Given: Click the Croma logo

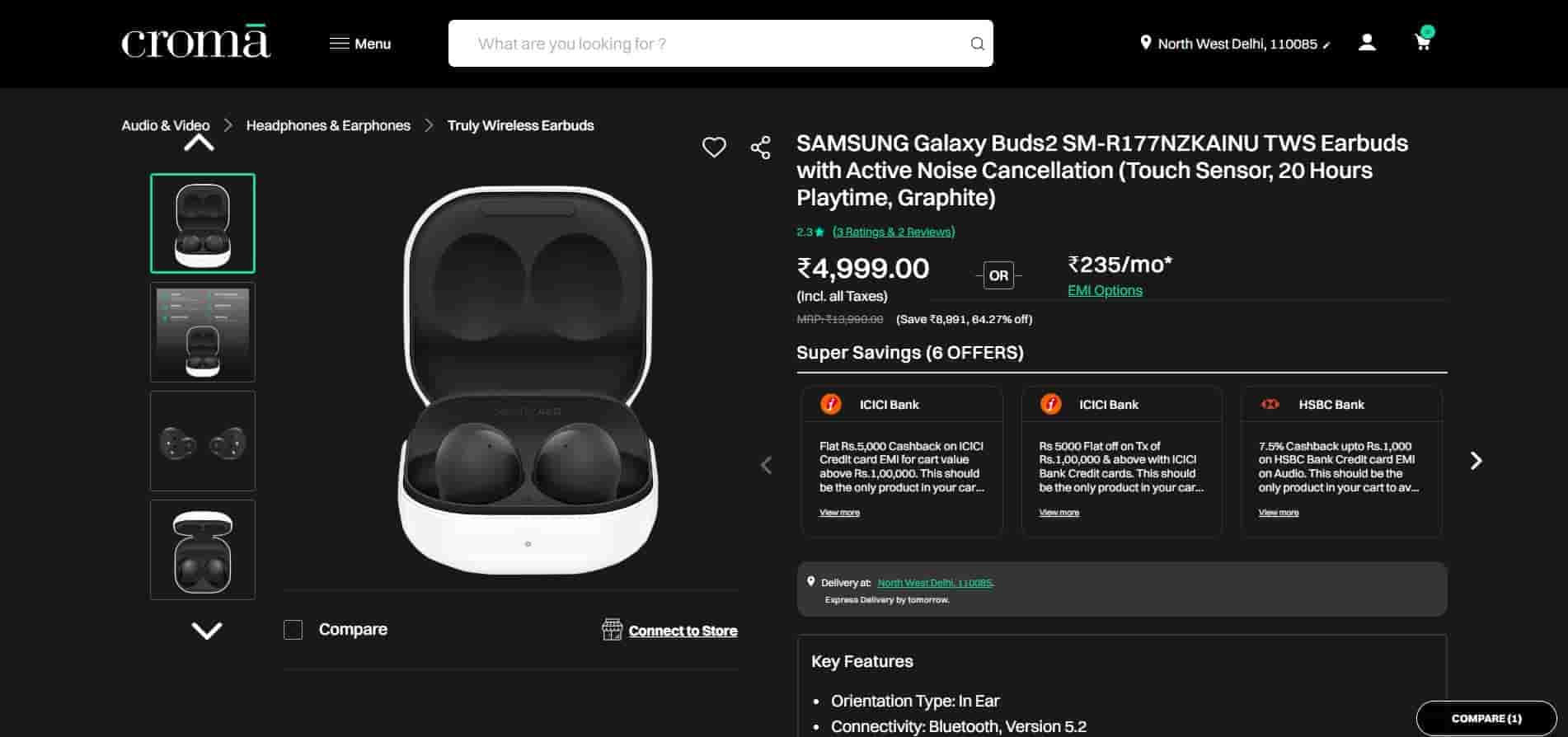Looking at the screenshot, I should tap(196, 43).
